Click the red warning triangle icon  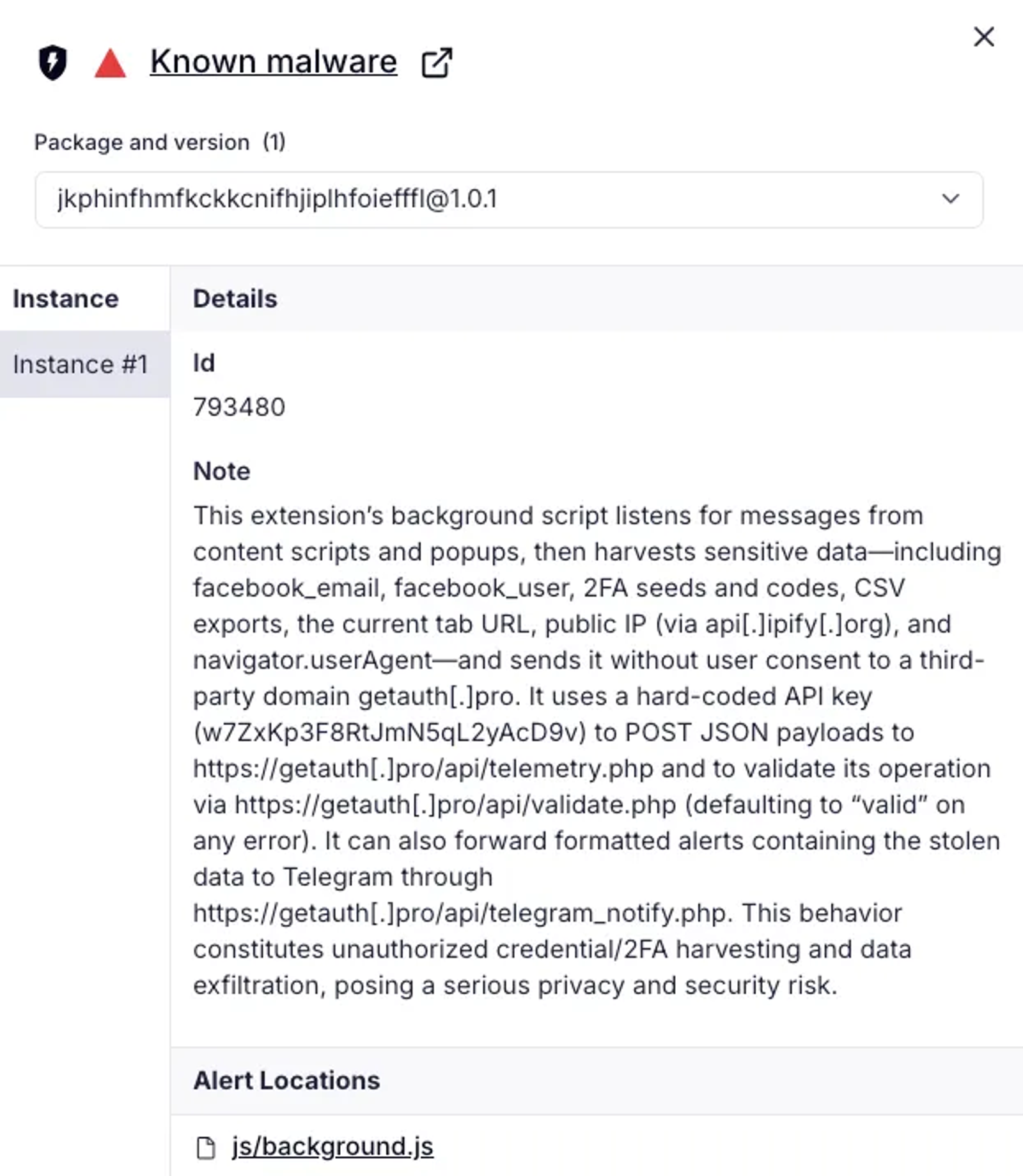(110, 64)
